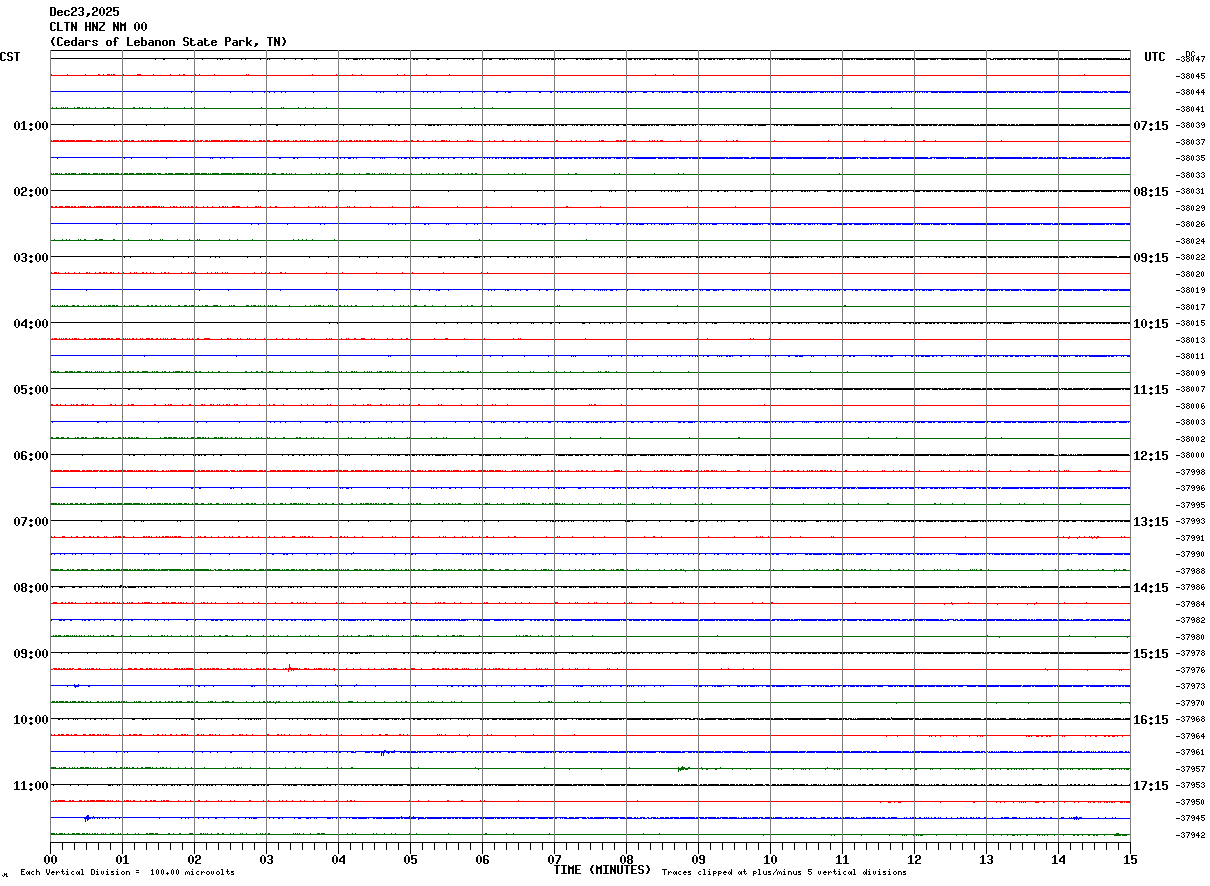Click the "(Cedars of Lebanon State Park, TN)" text
1210x886 pixels.
(168, 42)
